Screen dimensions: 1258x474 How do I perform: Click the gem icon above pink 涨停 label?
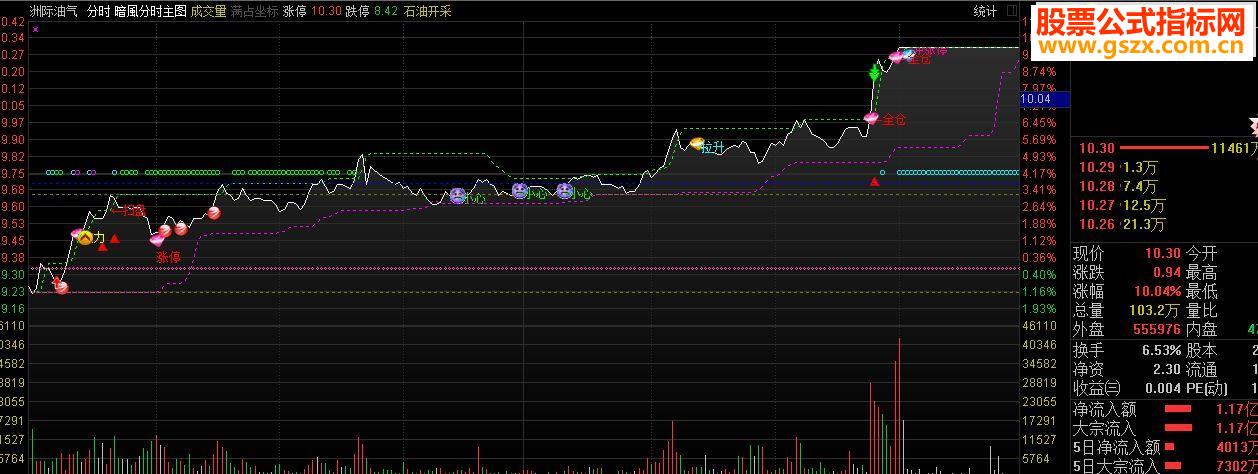point(156,239)
